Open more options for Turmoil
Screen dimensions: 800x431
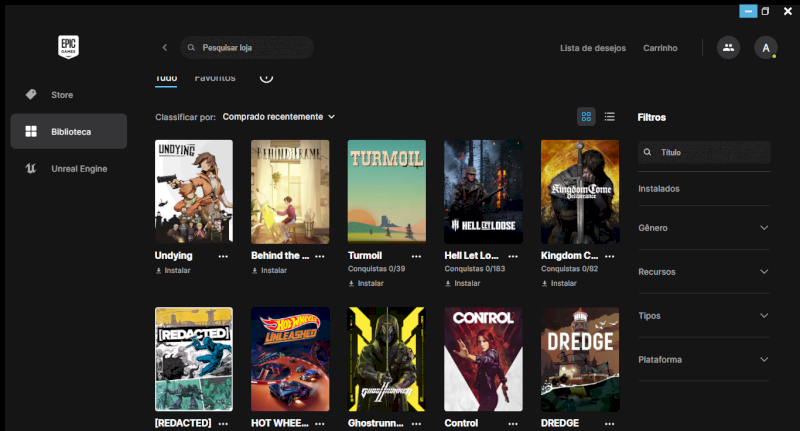click(416, 256)
